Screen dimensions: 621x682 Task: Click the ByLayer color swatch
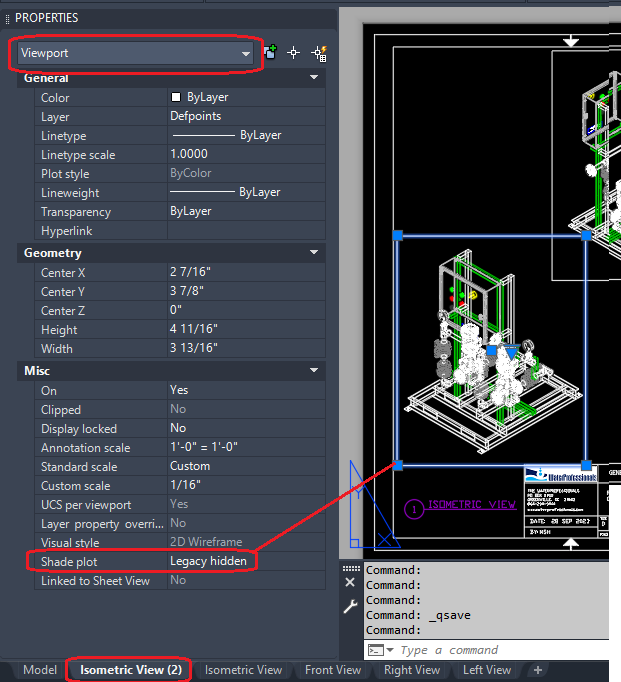click(176, 97)
